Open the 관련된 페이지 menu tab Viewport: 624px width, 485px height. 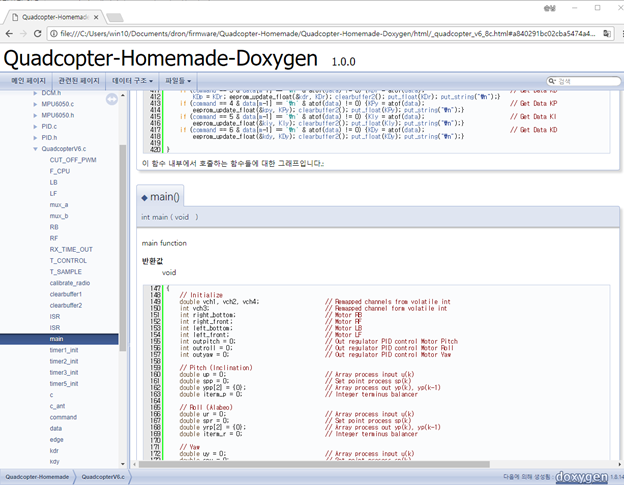(79, 81)
